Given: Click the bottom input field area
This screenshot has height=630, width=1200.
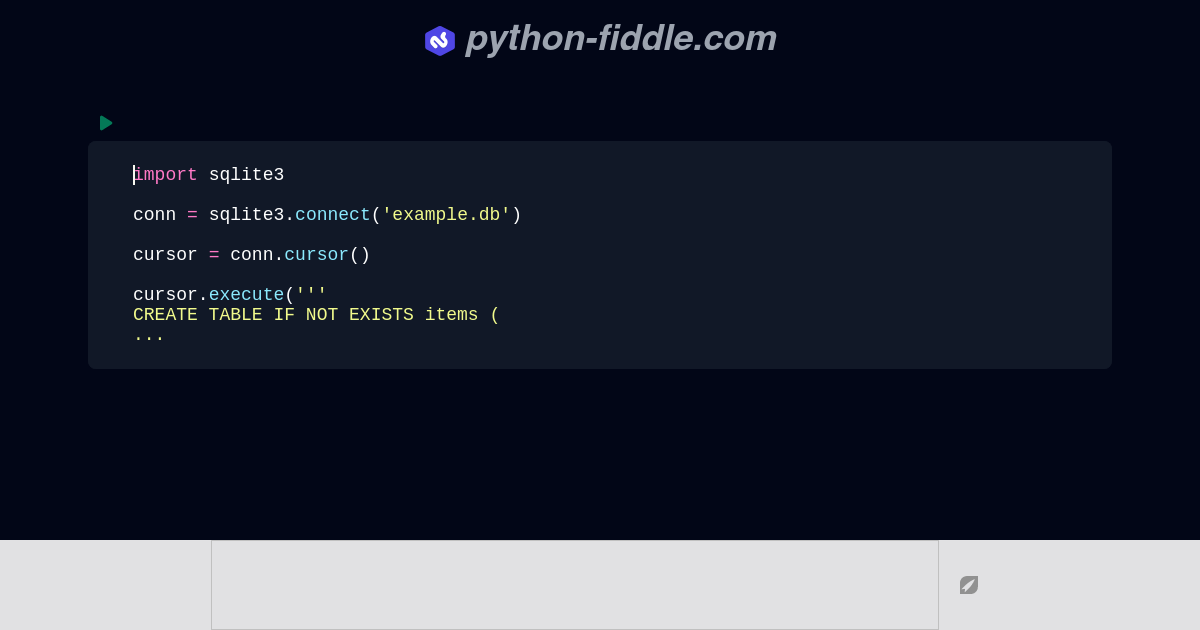Looking at the screenshot, I should point(575,584).
